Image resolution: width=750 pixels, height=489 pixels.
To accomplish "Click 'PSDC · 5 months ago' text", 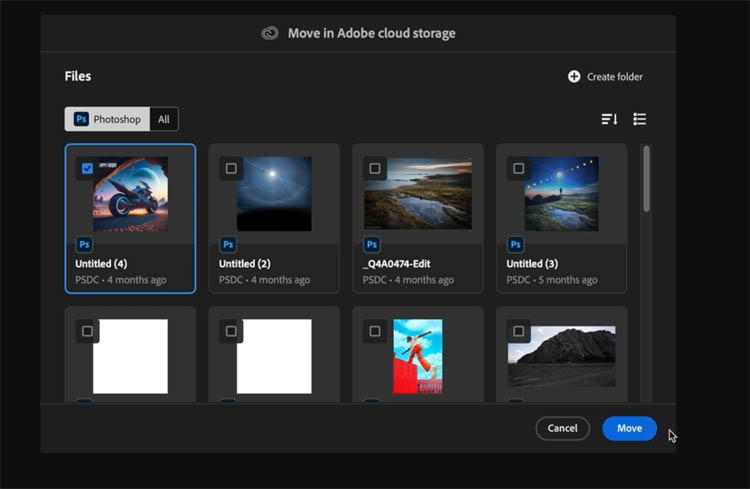I will [x=552, y=280].
